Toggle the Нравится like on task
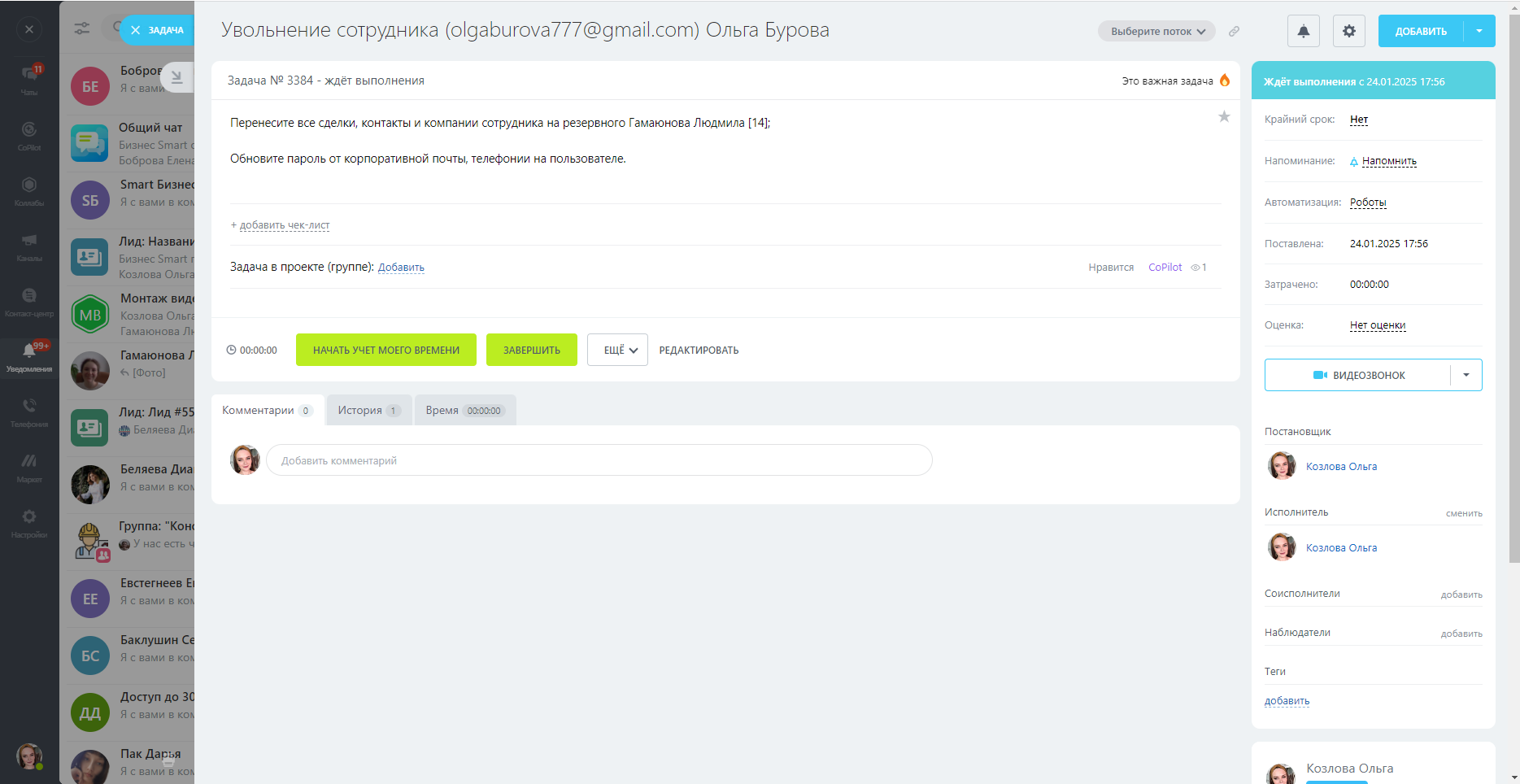Viewport: 1520px width, 784px height. 1110,268
